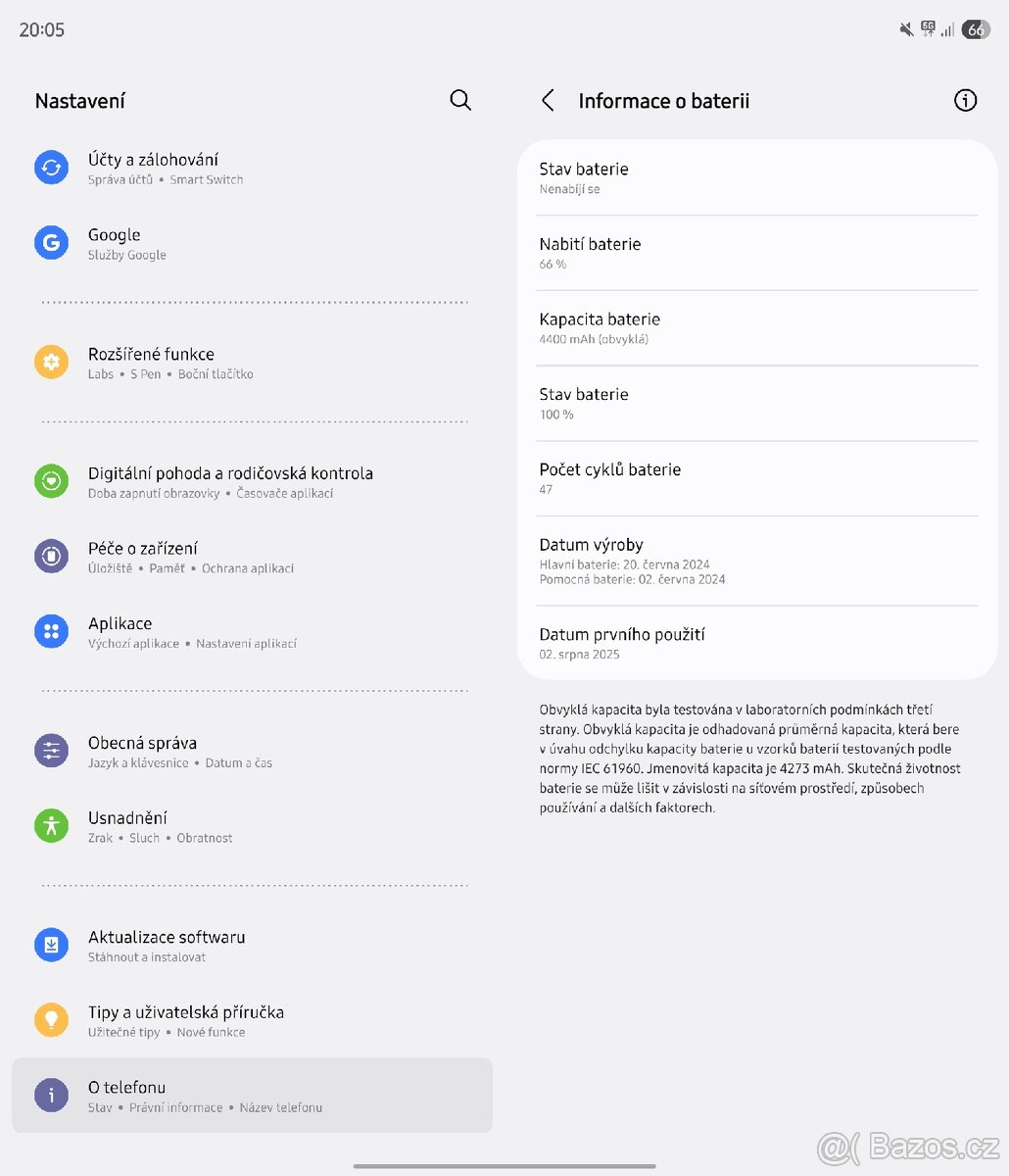Tap the Datum výroby entry
Screen dimensions: 1010x1176
point(756,561)
